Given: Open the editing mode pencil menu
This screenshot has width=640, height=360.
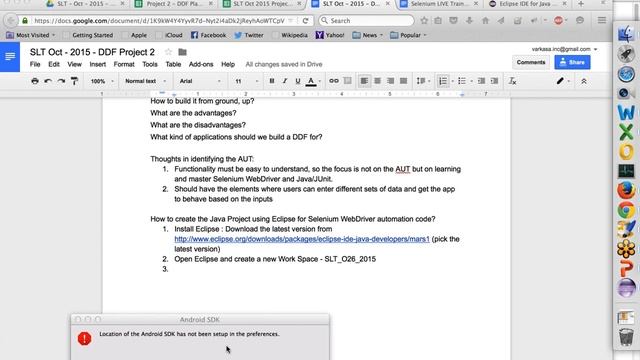Looking at the screenshot, I should tap(563, 81).
